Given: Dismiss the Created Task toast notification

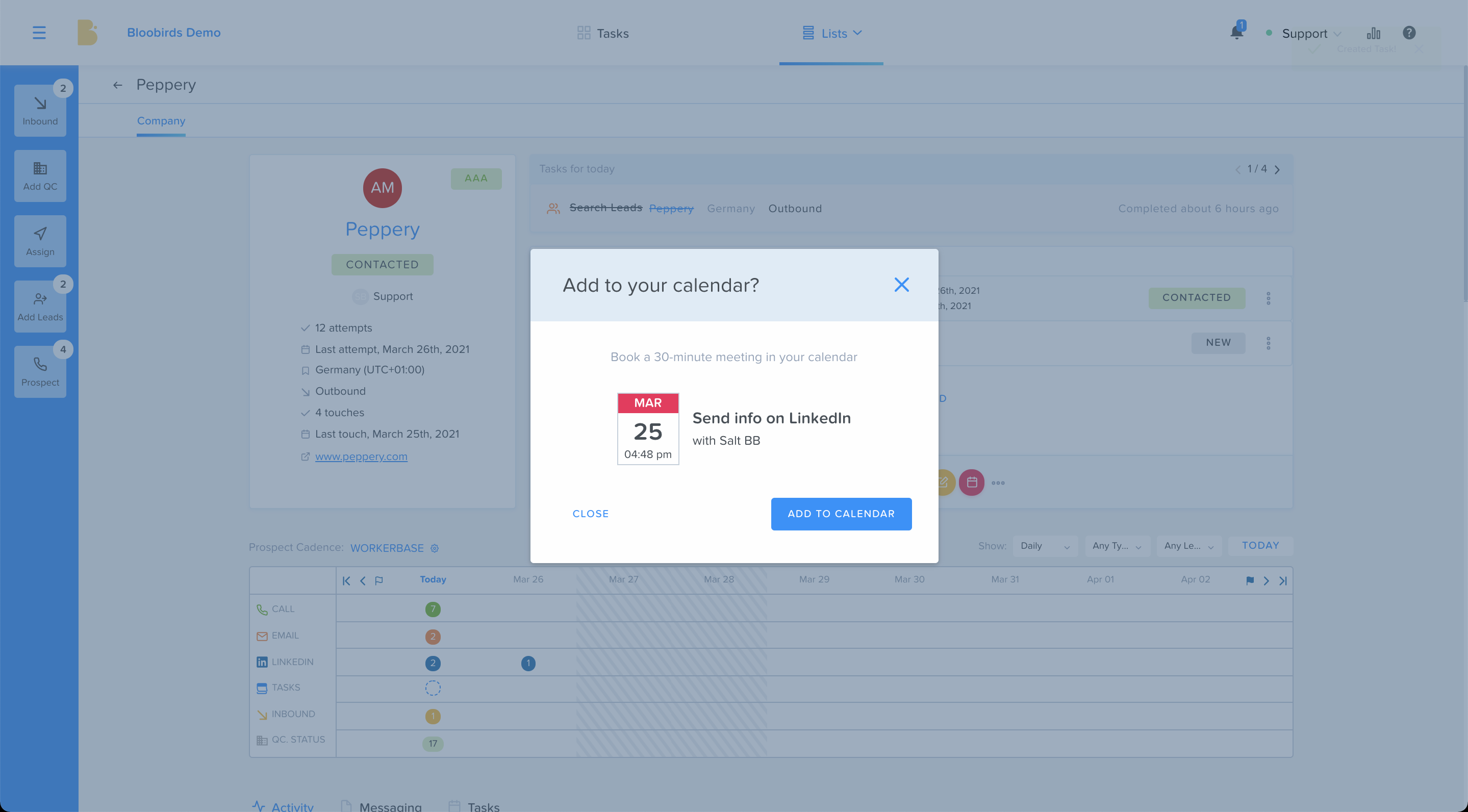Looking at the screenshot, I should tap(1419, 49).
